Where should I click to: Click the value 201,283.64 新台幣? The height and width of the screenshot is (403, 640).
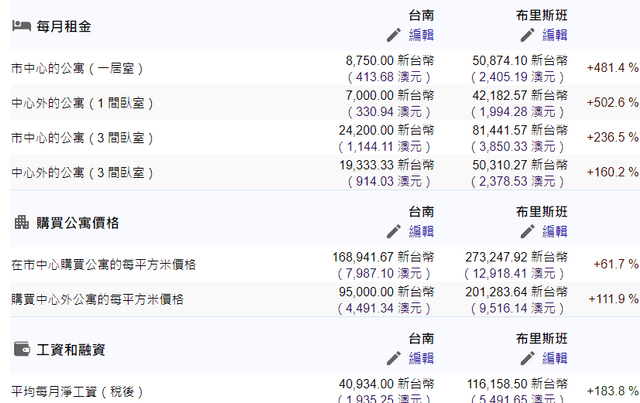(x=516, y=292)
